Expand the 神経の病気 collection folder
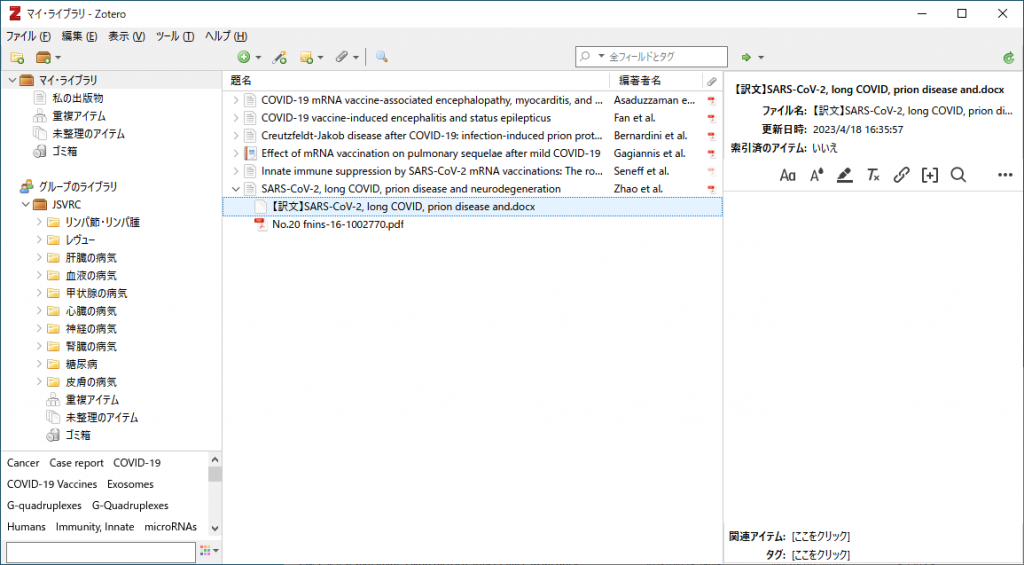This screenshot has height=565, width=1024. (39, 329)
